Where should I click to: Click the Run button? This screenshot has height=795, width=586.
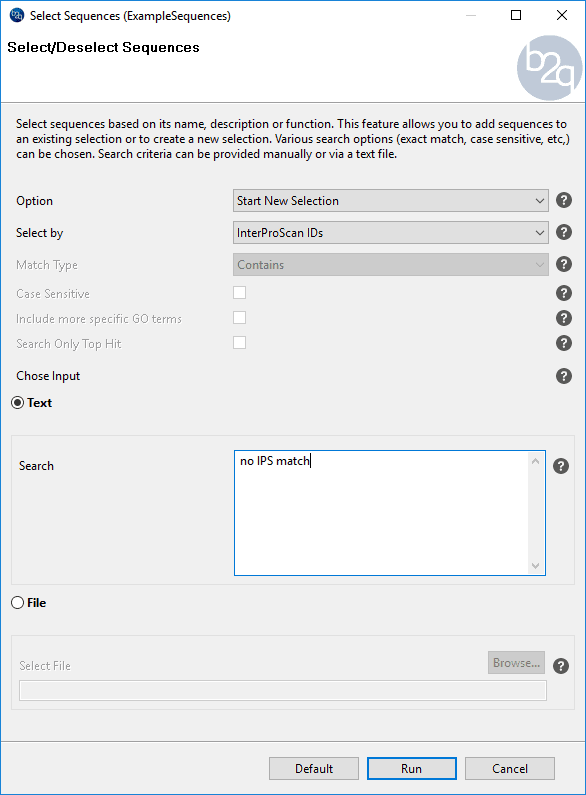[x=412, y=769]
